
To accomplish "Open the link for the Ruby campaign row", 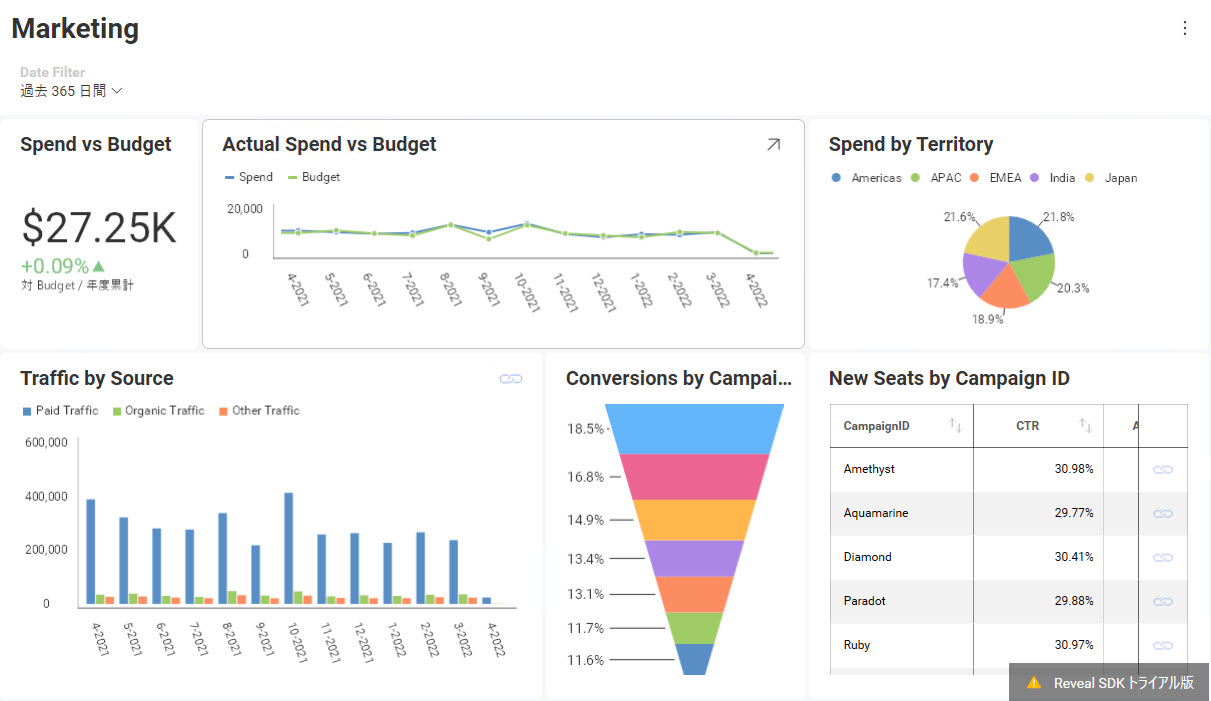I will 1162,645.
